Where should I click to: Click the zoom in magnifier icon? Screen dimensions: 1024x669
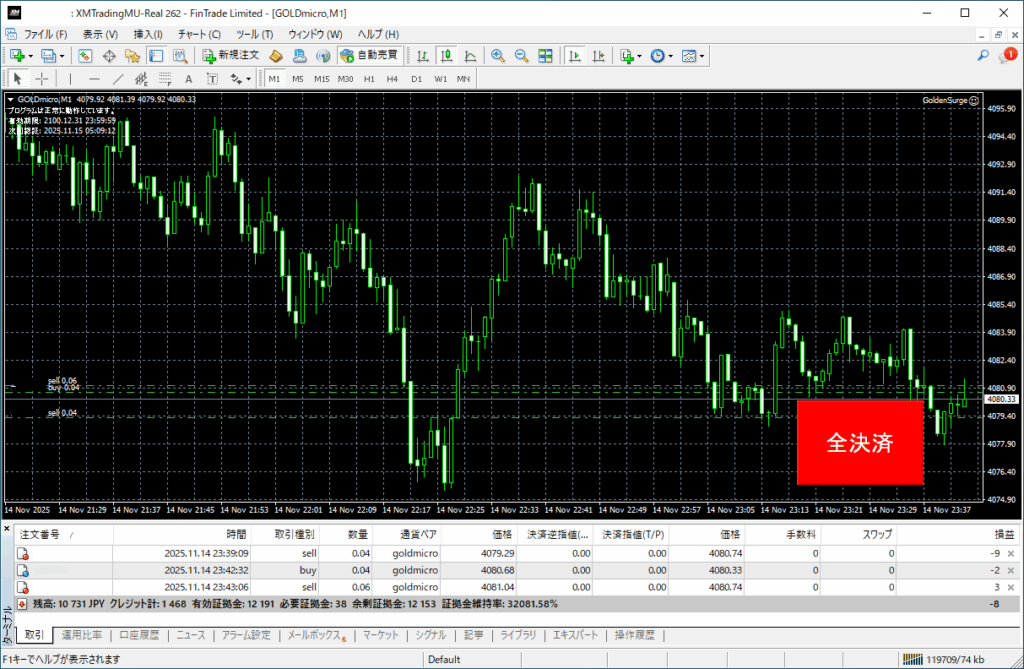tap(498, 56)
